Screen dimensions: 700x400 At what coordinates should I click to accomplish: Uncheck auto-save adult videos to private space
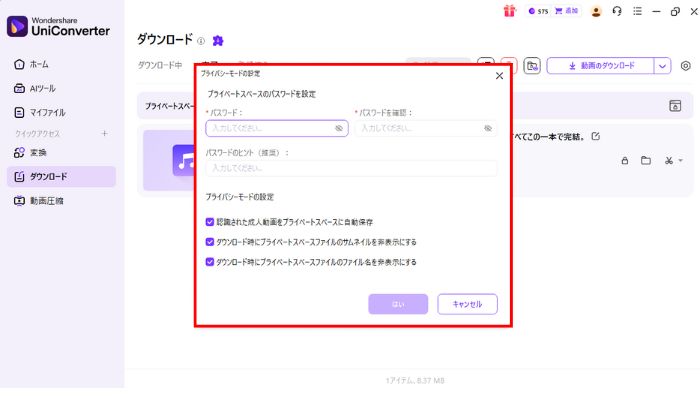click(209, 222)
